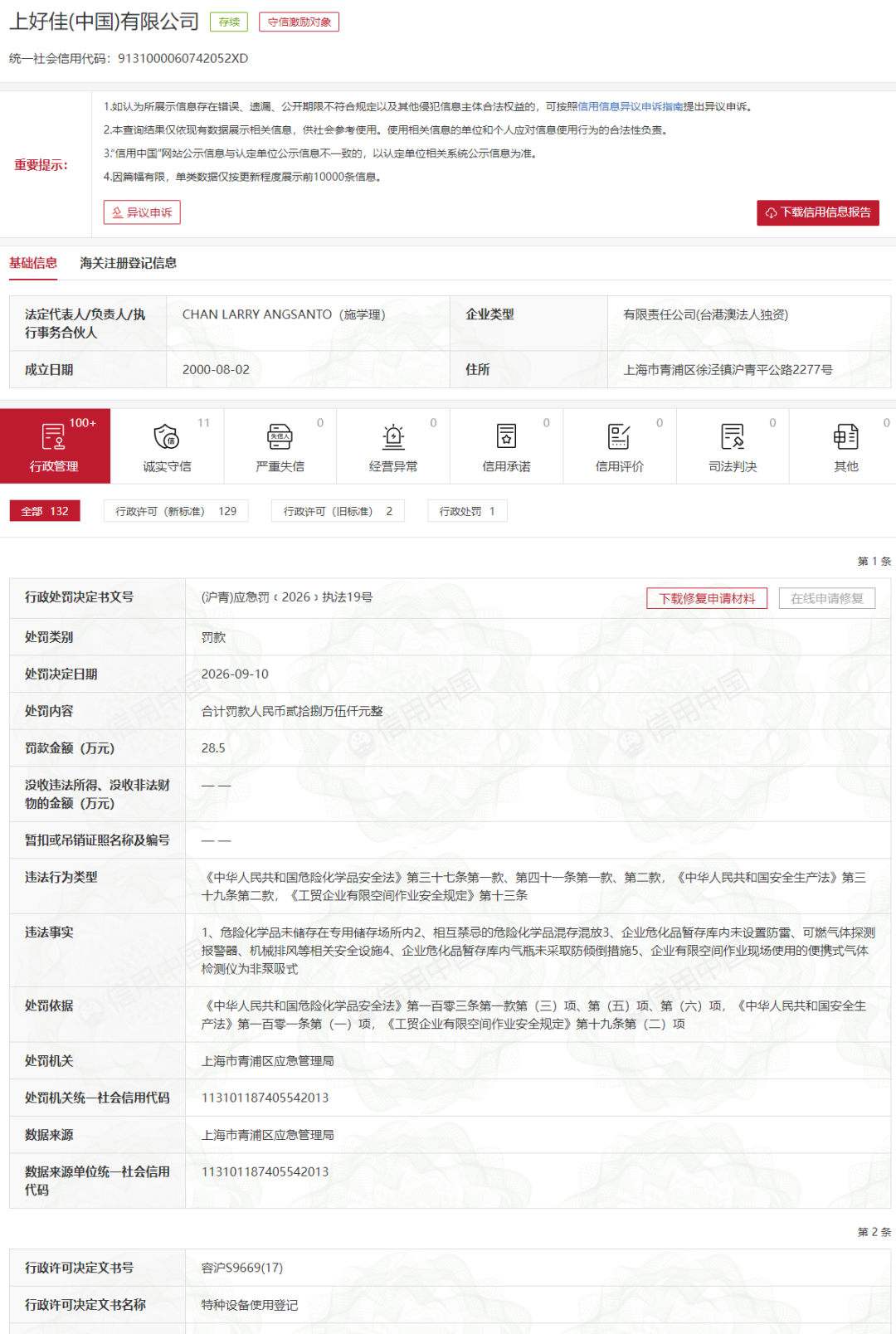Image resolution: width=896 pixels, height=1334 pixels.
Task: Click the 异议申诉 button
Action: [142, 212]
